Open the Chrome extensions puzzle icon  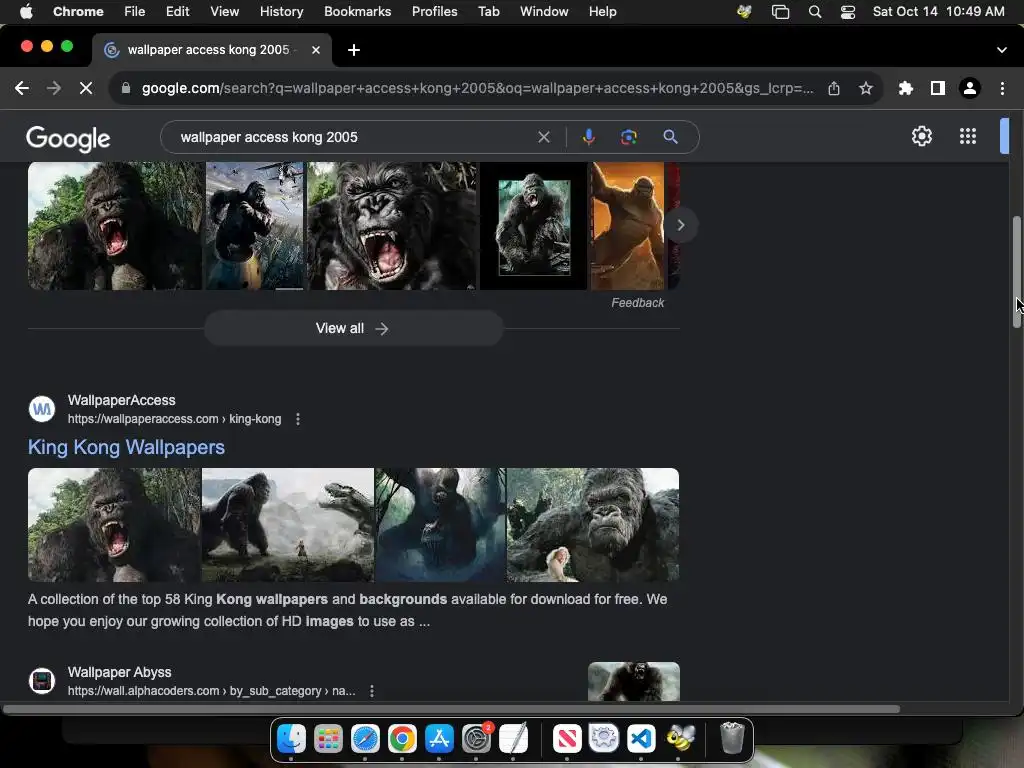click(905, 88)
